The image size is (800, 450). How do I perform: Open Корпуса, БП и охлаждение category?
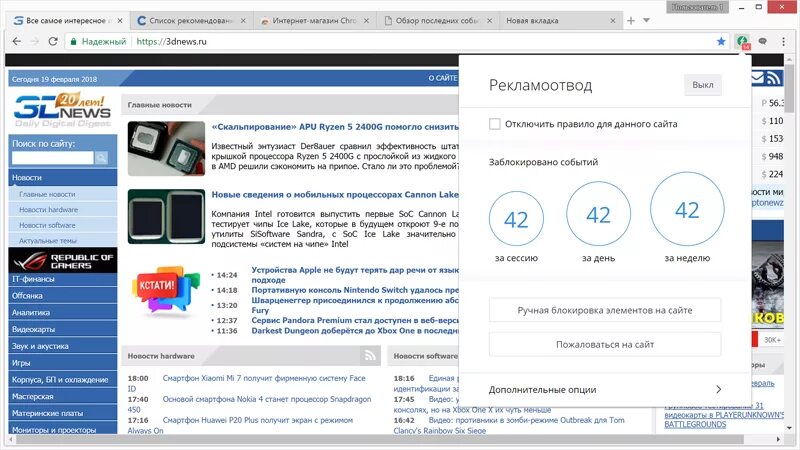pyautogui.click(x=62, y=380)
